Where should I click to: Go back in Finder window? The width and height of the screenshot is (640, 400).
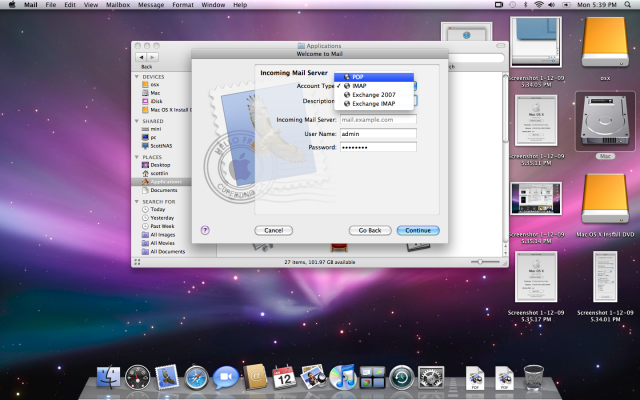pyautogui.click(x=141, y=57)
